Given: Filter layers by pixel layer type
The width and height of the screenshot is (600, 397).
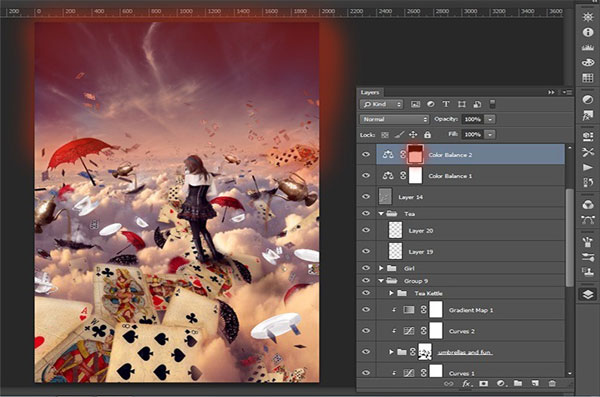Looking at the screenshot, I should click(415, 104).
